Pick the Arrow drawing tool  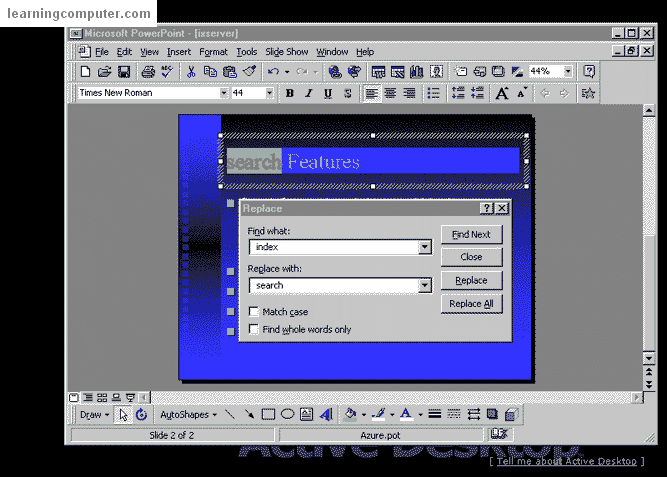coord(249,414)
